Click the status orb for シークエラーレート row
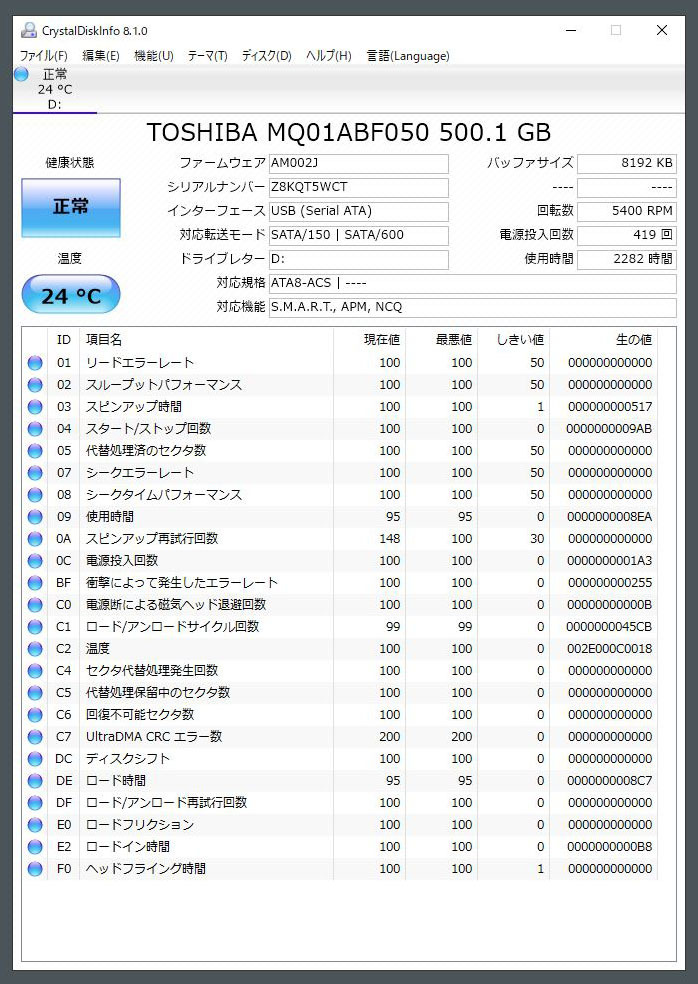This screenshot has width=698, height=984. (x=35, y=473)
